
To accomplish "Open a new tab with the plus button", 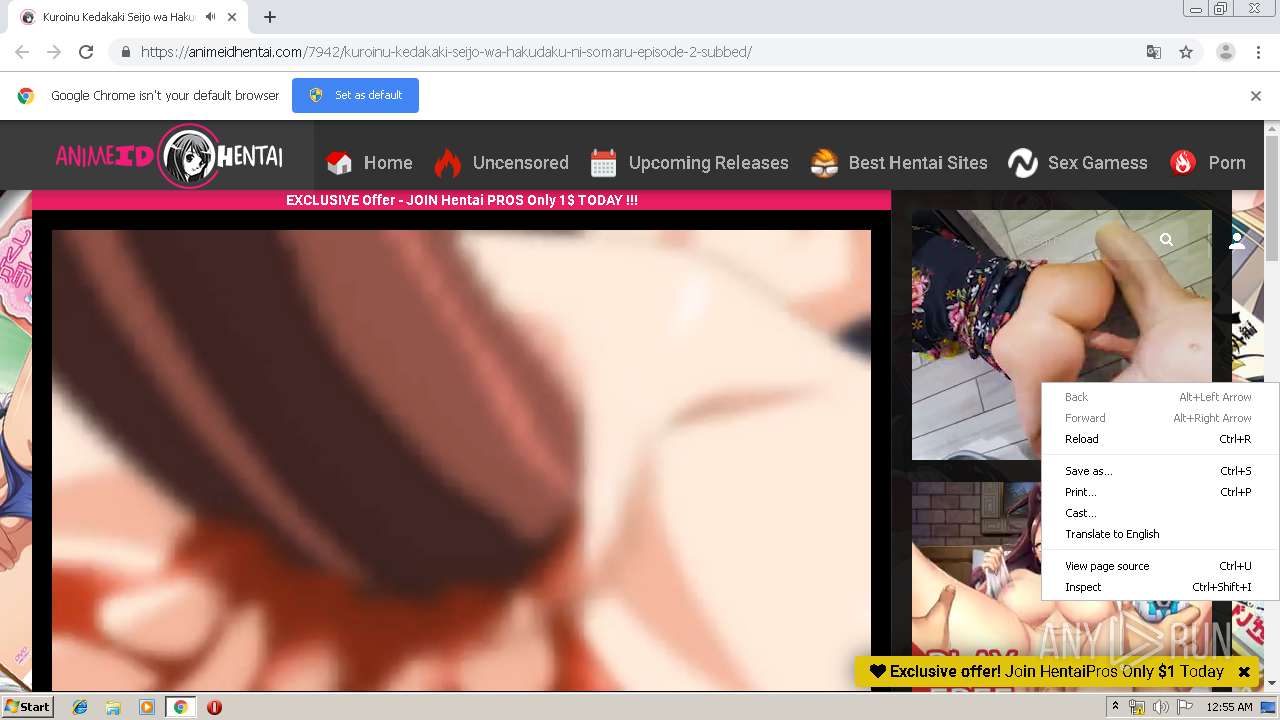I will tap(270, 17).
